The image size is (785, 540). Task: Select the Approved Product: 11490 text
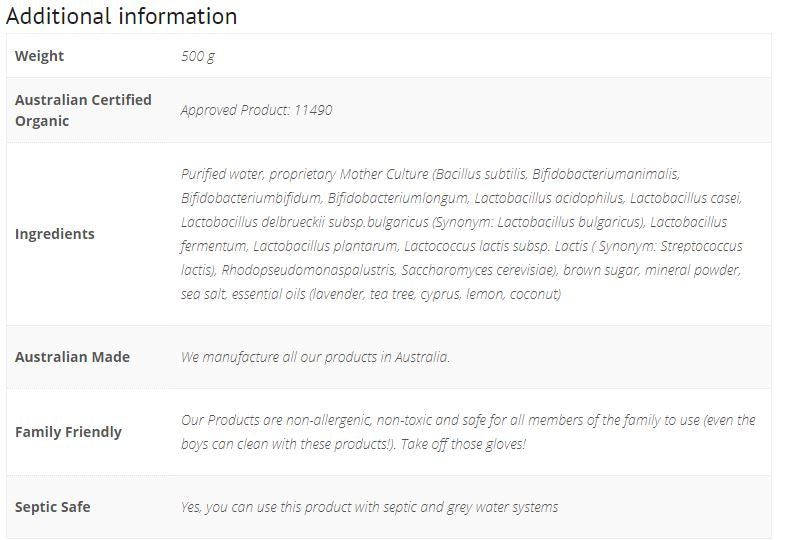point(256,110)
